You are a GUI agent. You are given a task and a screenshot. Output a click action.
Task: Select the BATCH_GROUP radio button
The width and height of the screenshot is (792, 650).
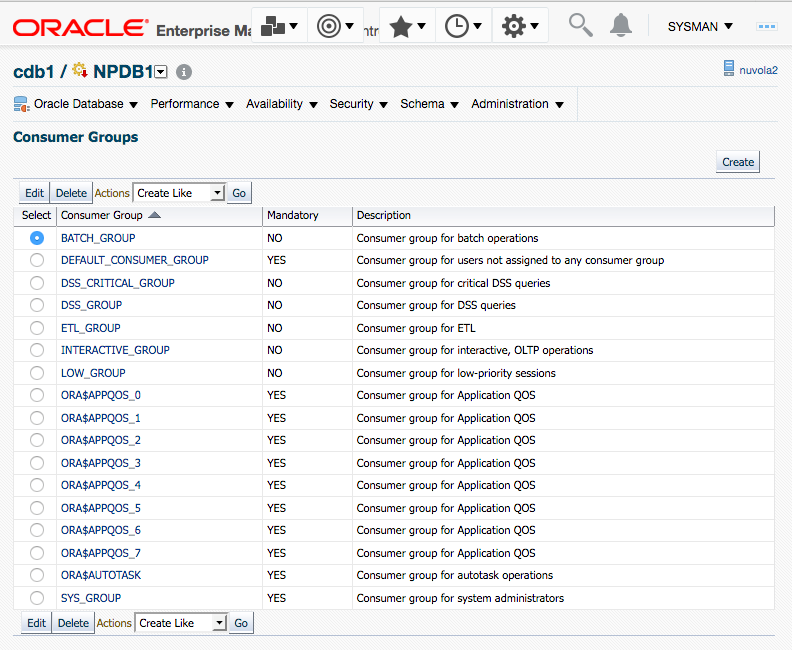37,238
